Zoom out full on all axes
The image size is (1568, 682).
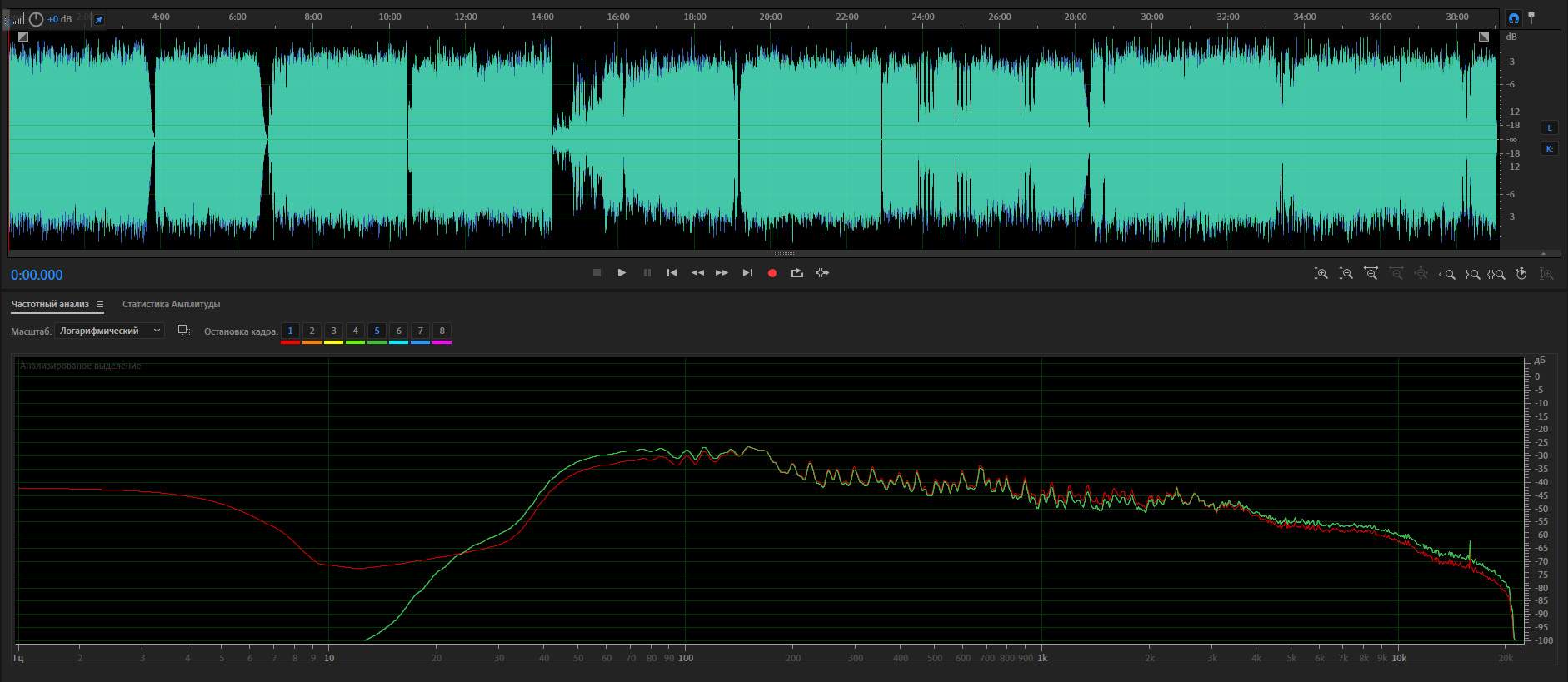(x=1421, y=274)
